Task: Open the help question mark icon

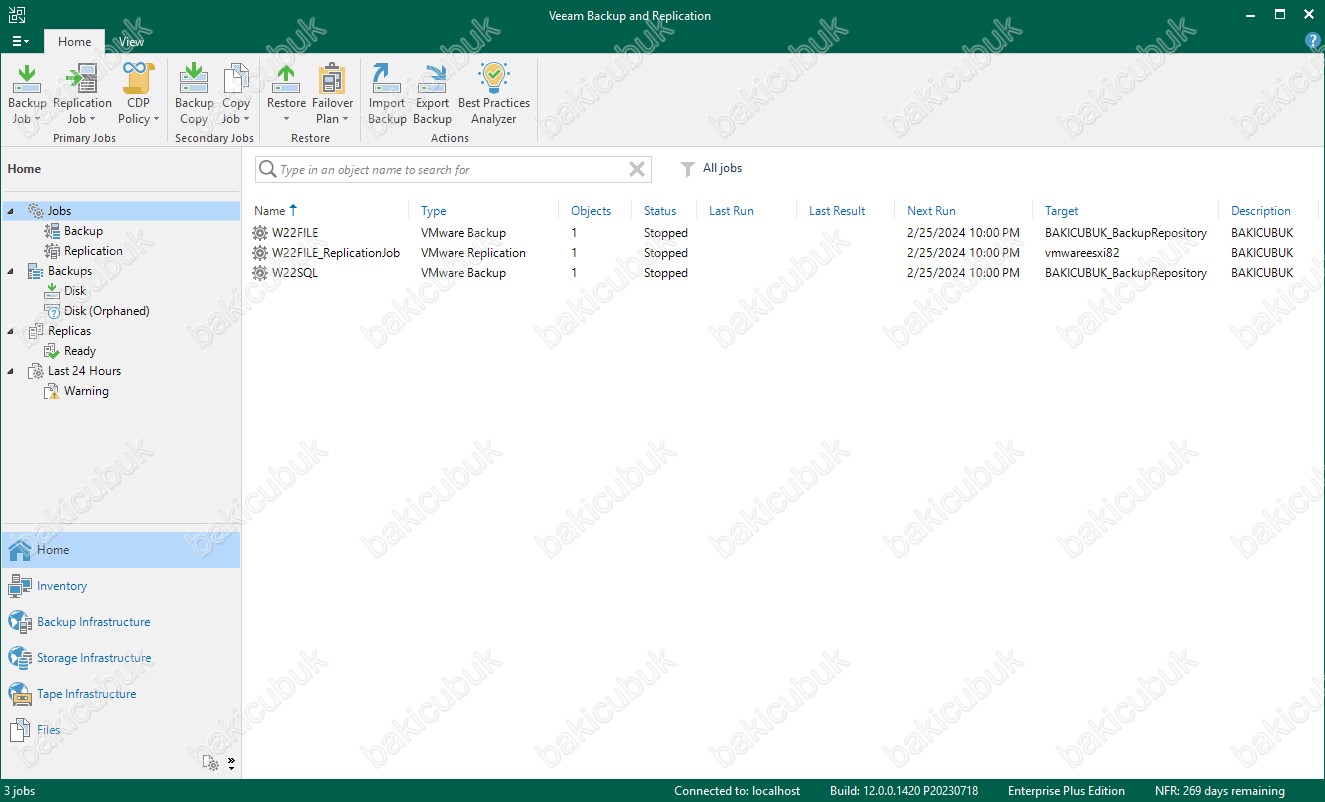Action: coord(1314,41)
